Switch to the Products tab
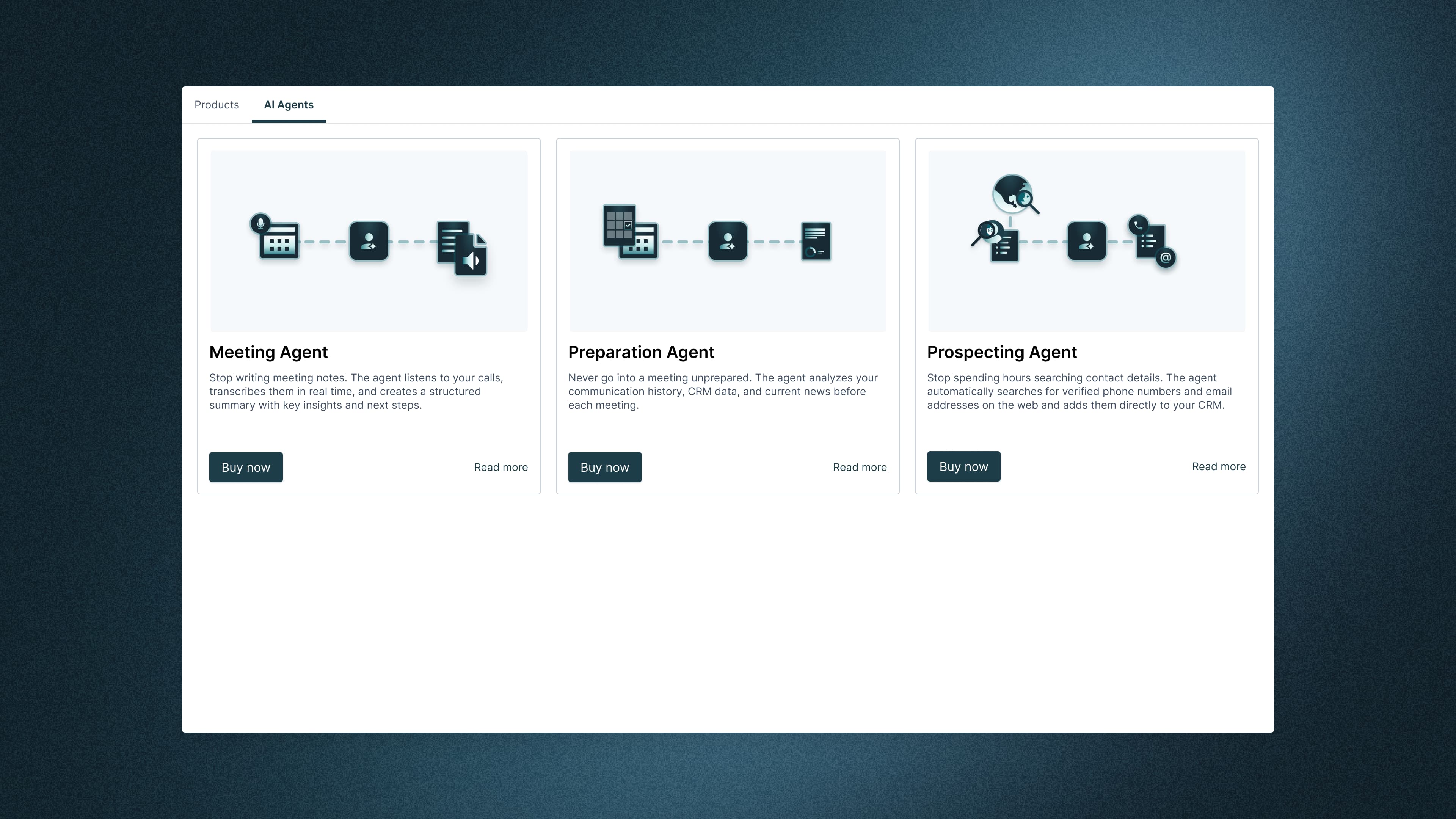 (x=217, y=105)
